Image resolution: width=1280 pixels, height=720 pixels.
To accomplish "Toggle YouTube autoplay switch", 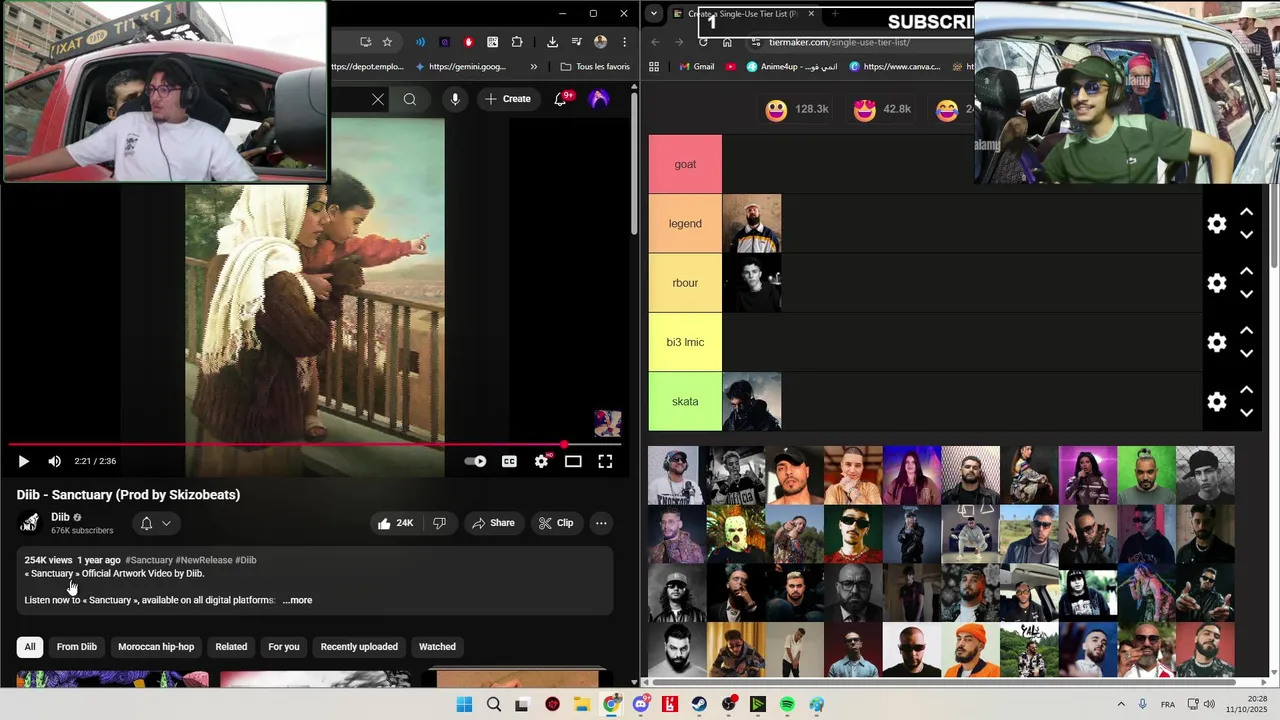I will [x=476, y=461].
